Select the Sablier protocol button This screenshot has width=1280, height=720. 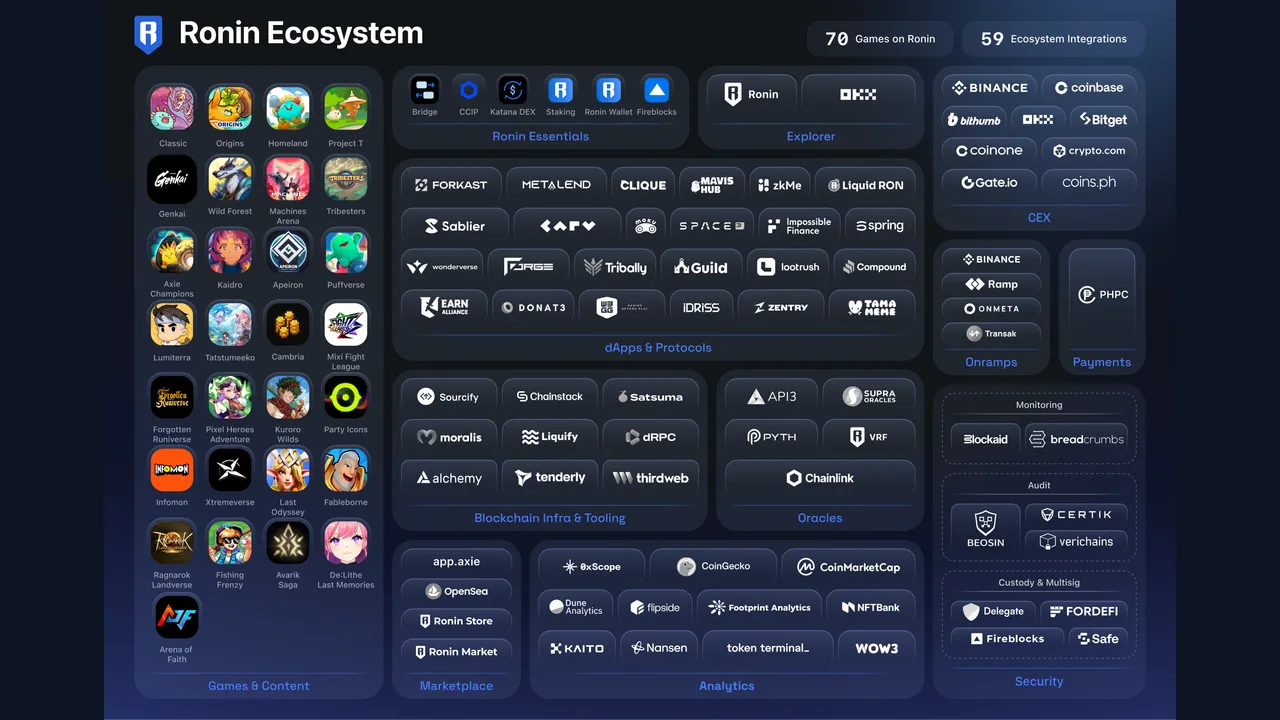[x=455, y=226]
